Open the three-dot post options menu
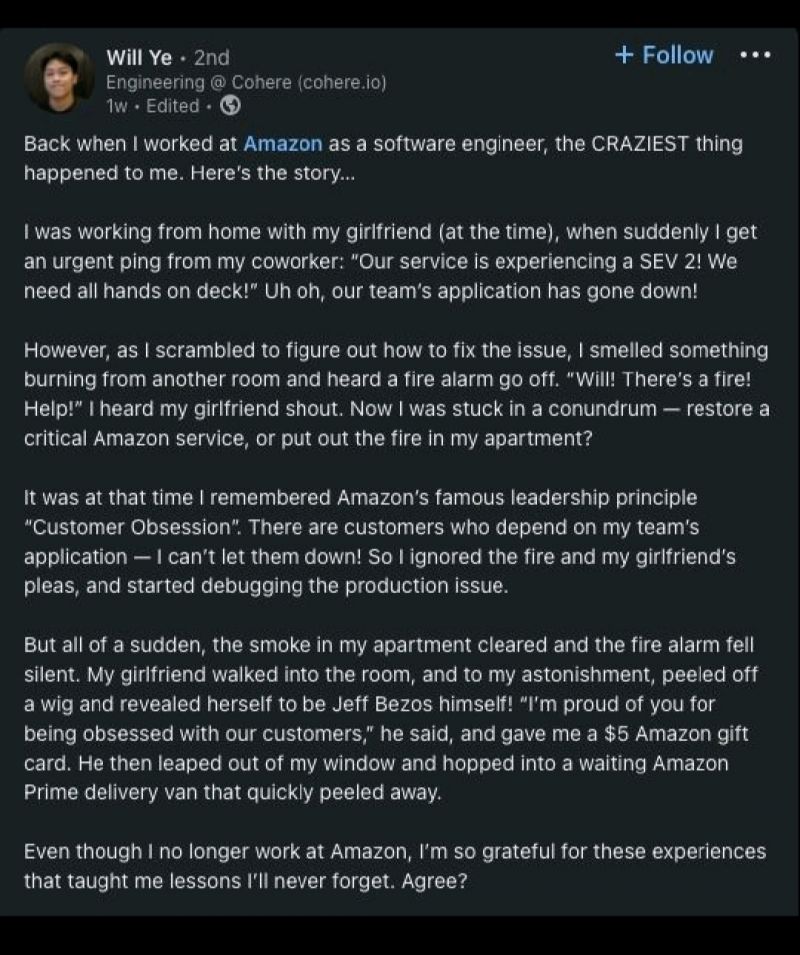 click(755, 55)
